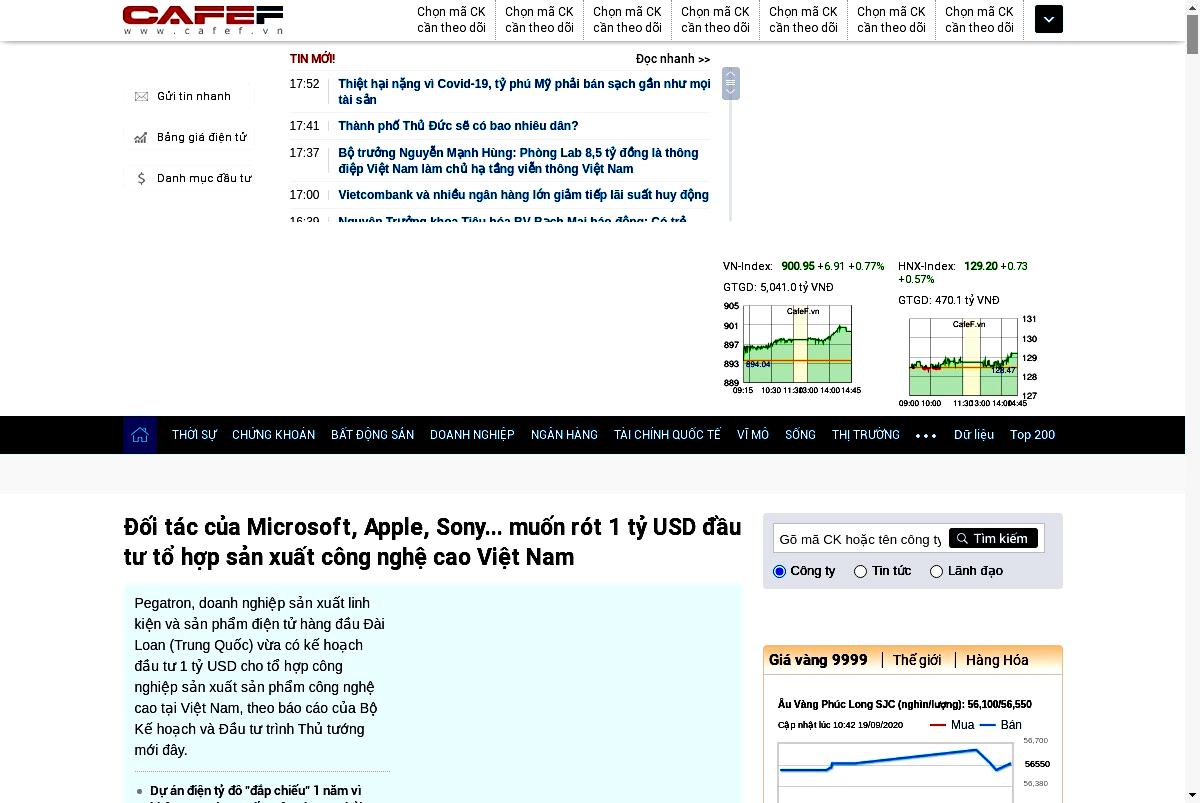Open the chart icon for Bảng giá điện tử
This screenshot has height=803, width=1200.
coord(141,137)
